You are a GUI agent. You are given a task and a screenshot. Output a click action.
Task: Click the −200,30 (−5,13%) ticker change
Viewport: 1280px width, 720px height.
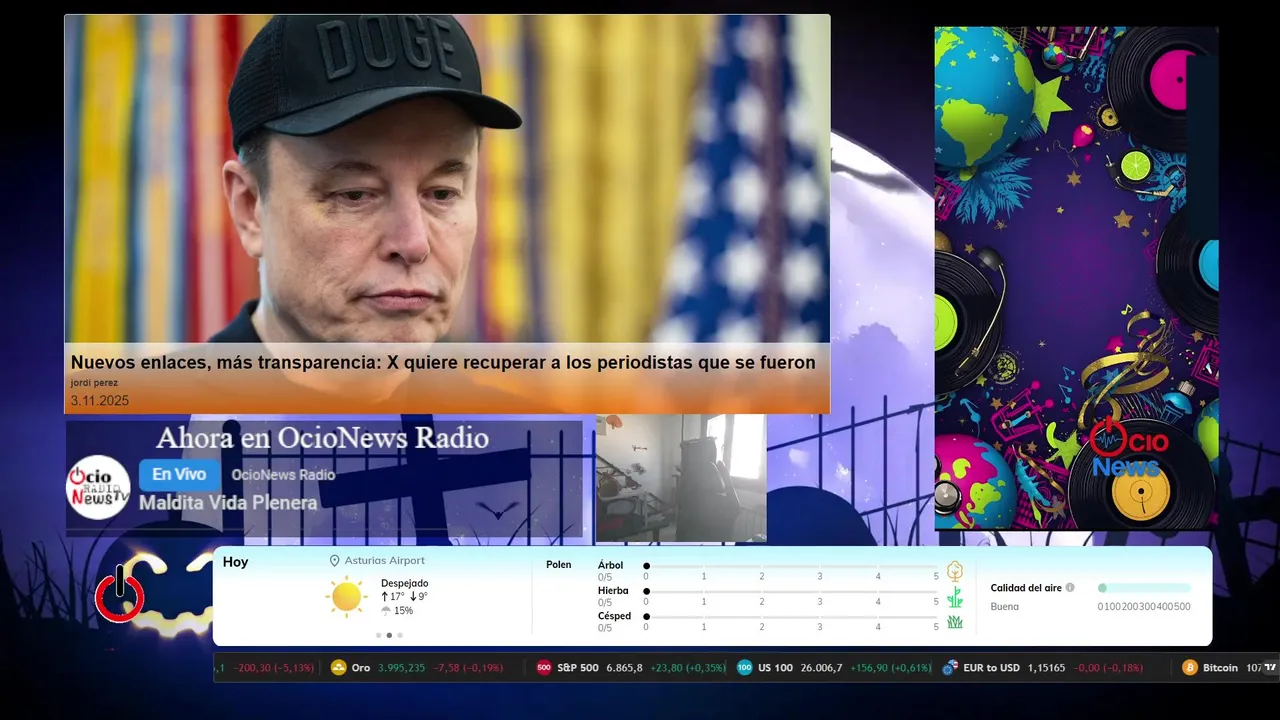pos(274,668)
